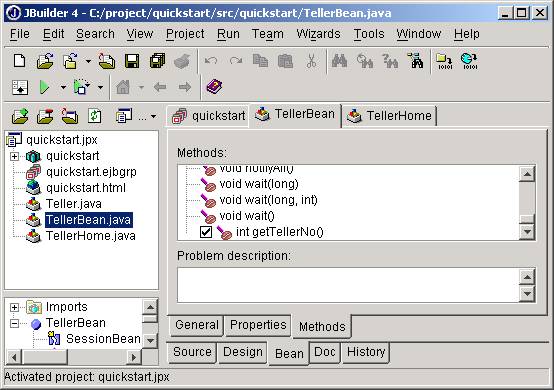Click Add to Project pane icon
This screenshot has height=390, width=554.
coord(20,116)
